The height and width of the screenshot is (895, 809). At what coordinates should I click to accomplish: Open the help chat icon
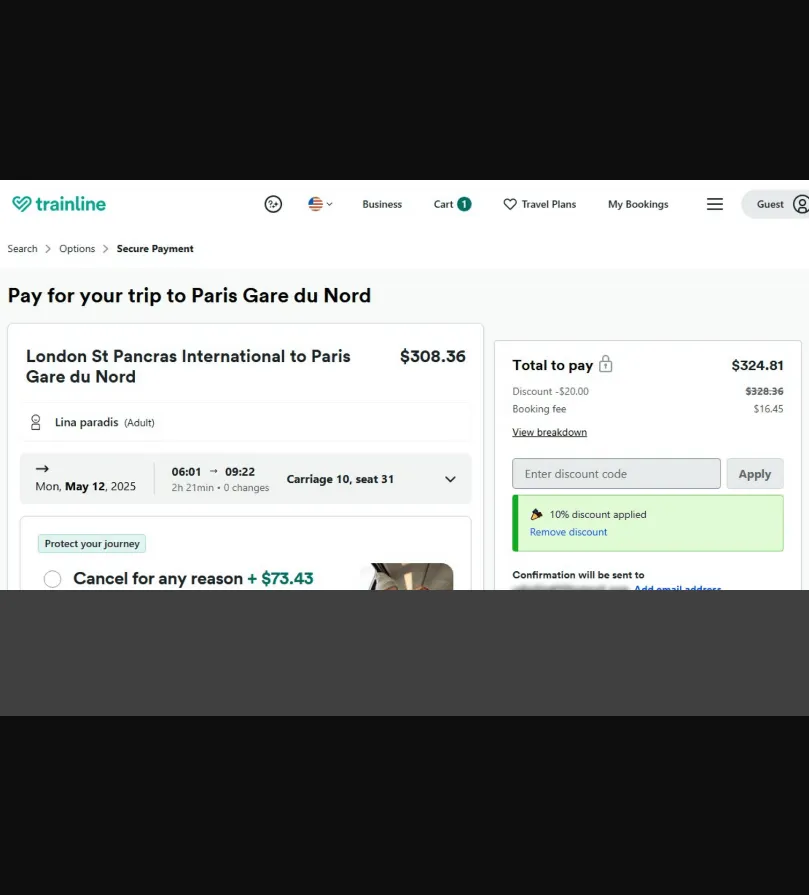point(273,204)
